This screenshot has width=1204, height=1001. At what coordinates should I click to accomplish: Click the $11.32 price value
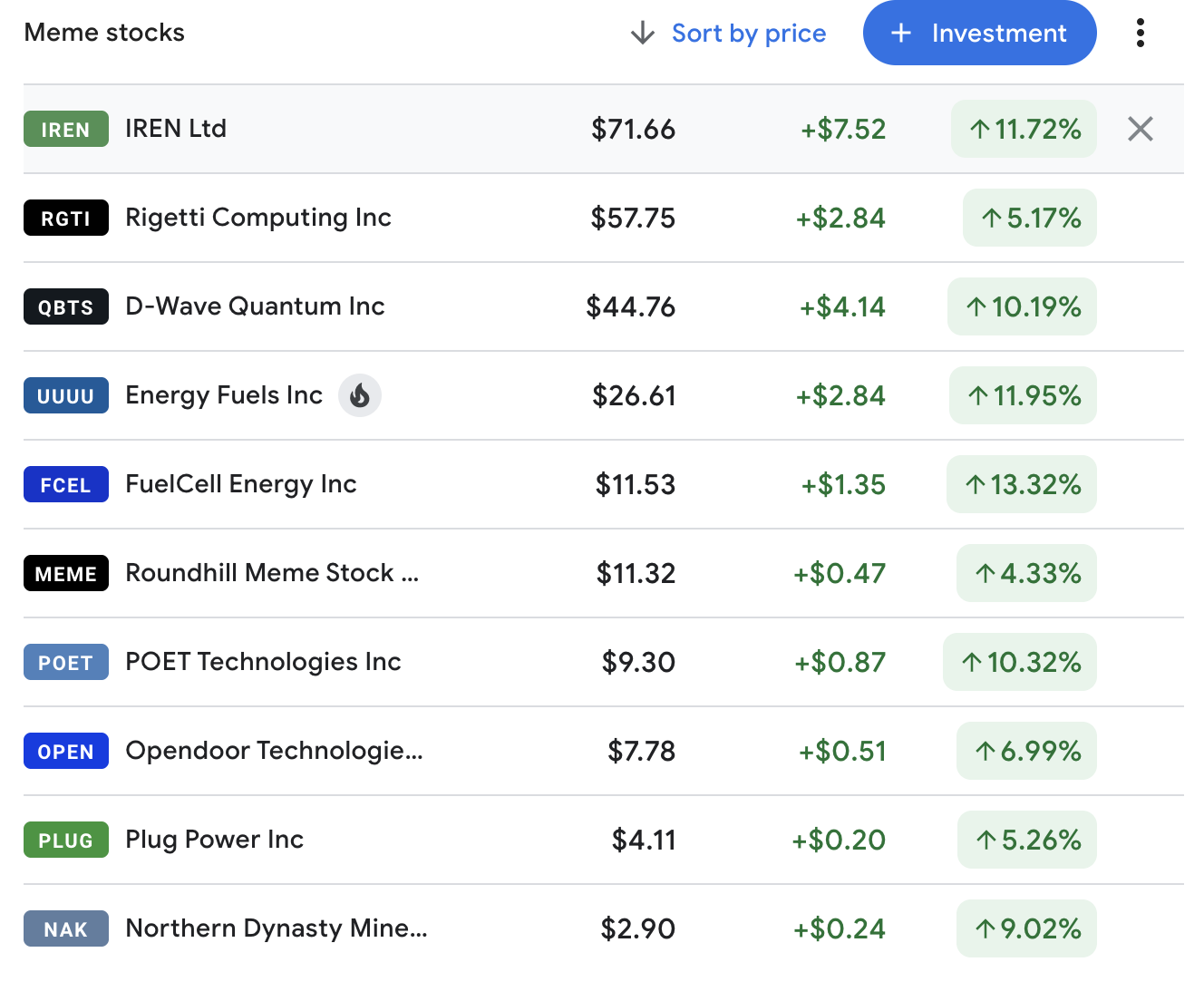[x=636, y=573]
